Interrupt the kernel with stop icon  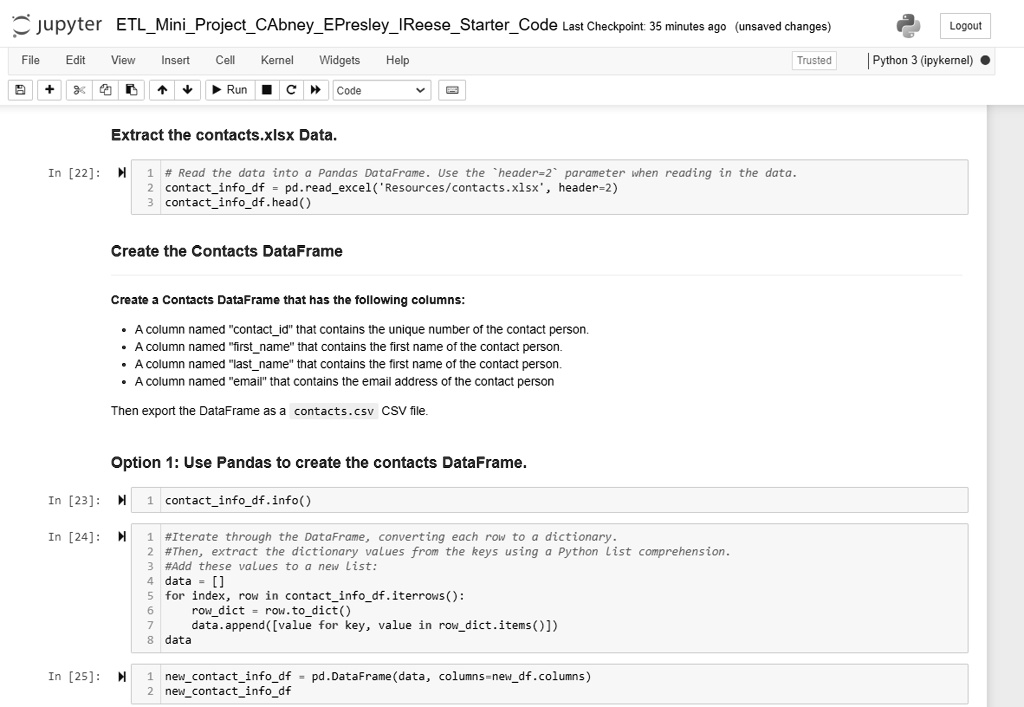[x=266, y=90]
